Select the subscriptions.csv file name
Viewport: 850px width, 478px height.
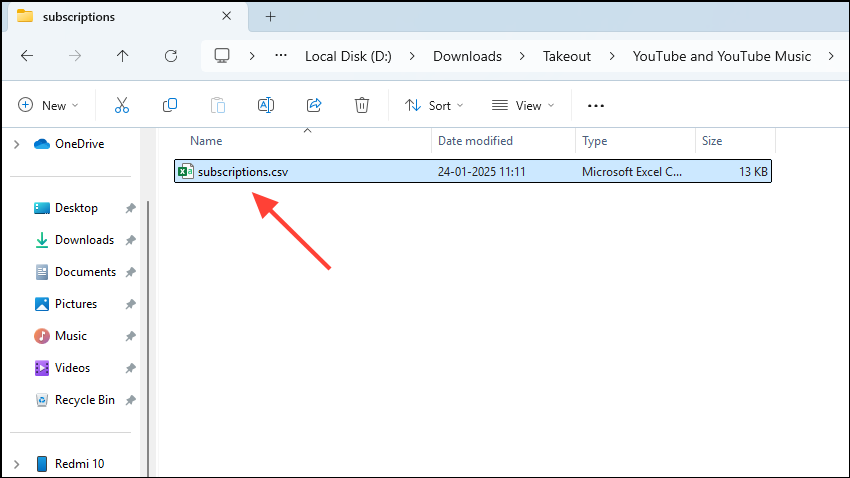243,172
